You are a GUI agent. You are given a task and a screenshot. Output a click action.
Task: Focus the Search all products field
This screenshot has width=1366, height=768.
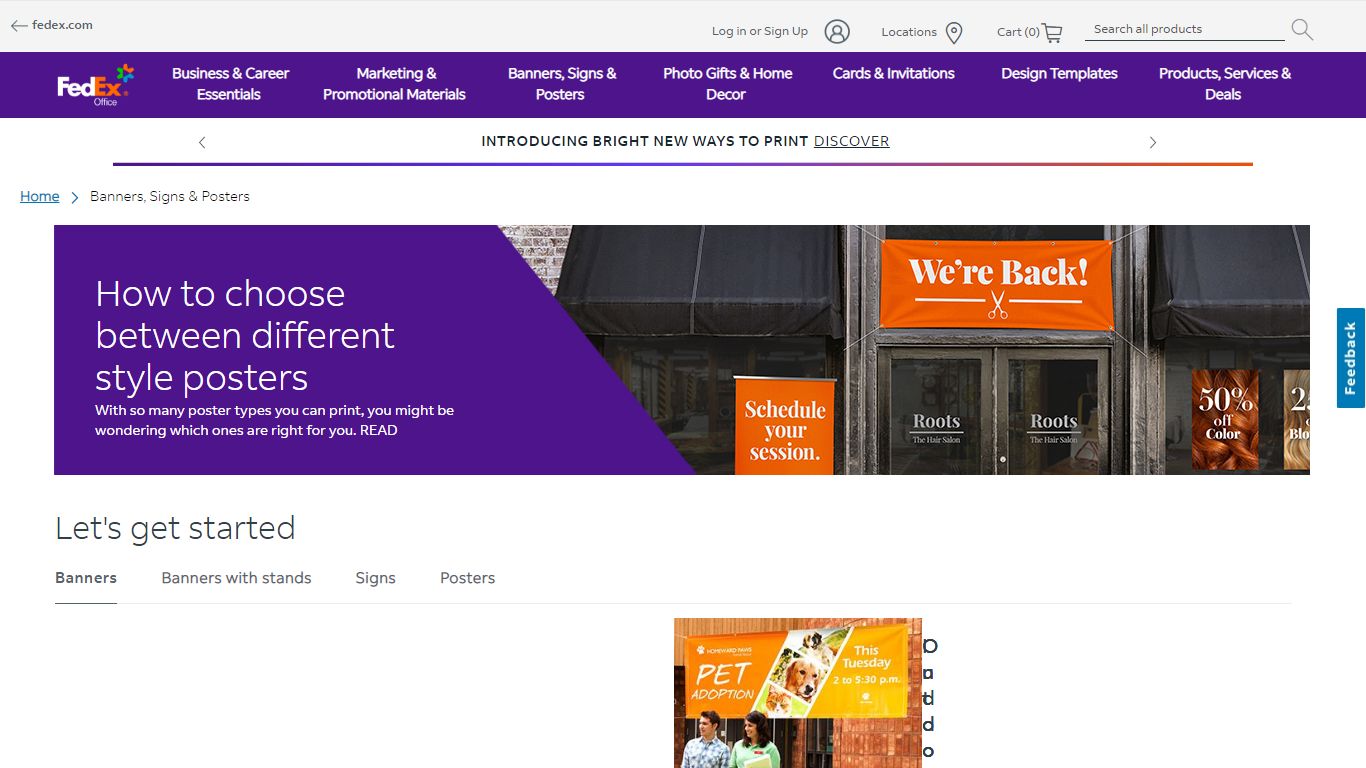pyautogui.click(x=1184, y=30)
